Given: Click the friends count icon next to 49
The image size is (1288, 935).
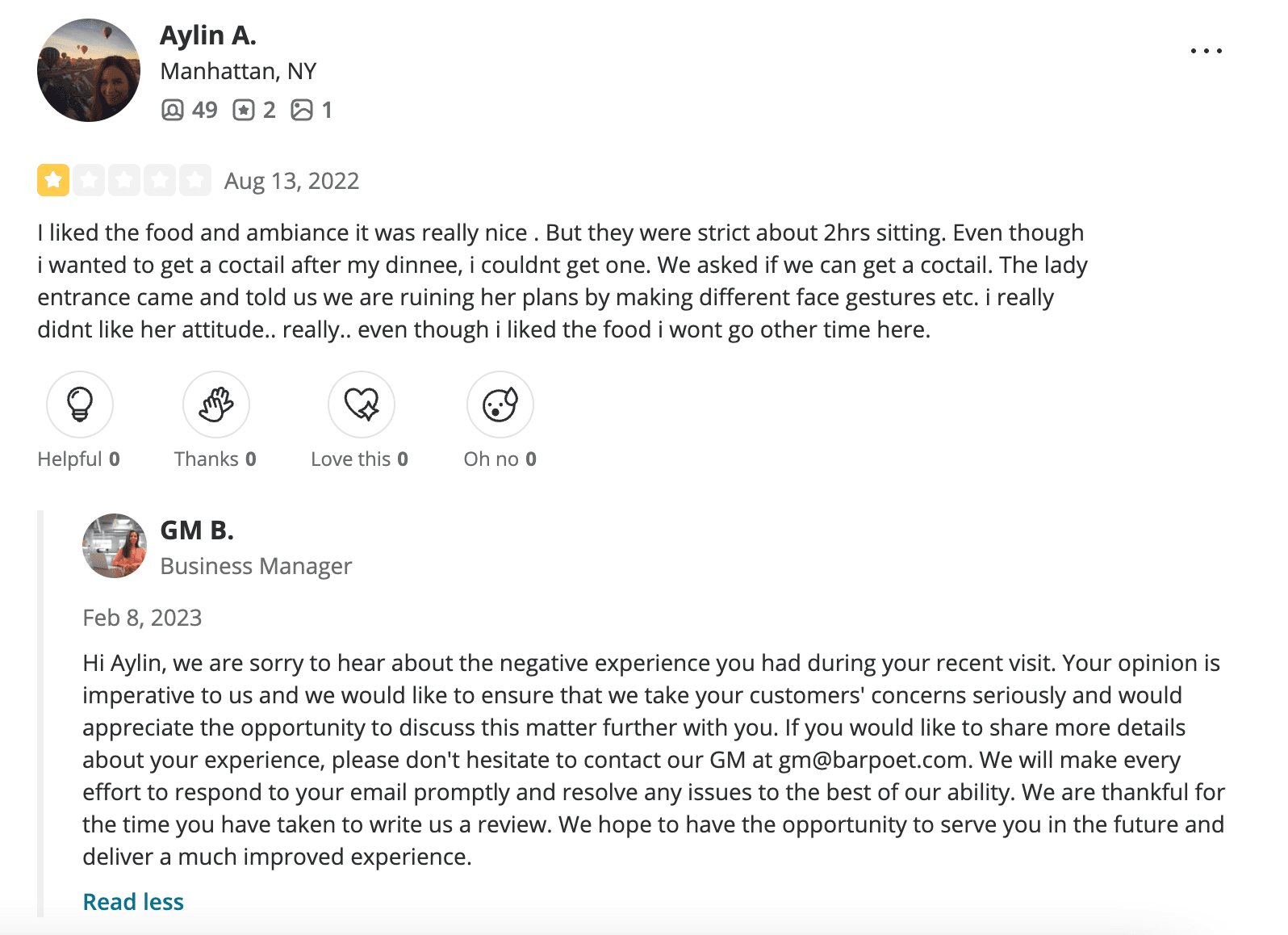Looking at the screenshot, I should click(x=173, y=110).
